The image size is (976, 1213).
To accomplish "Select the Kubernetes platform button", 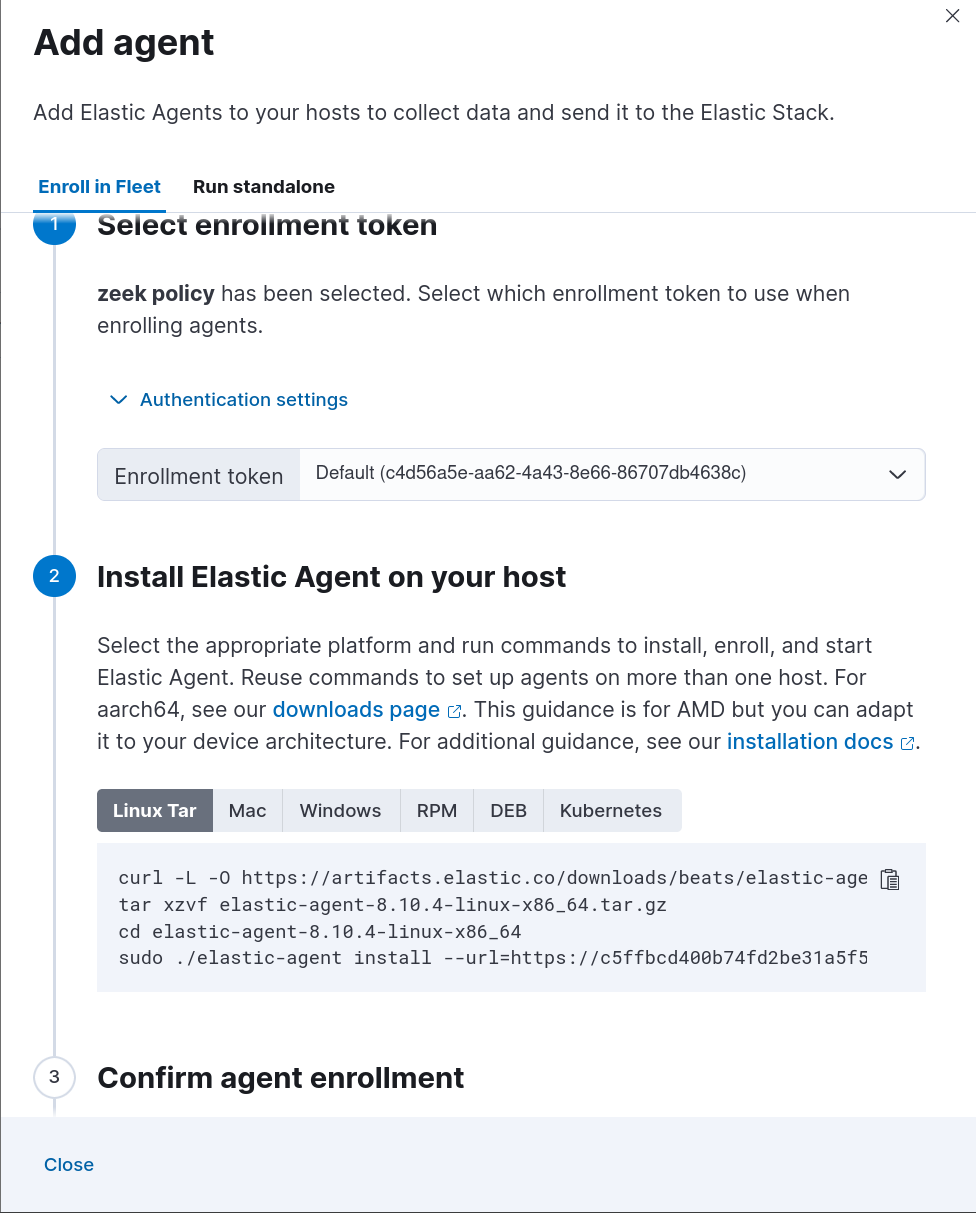I will (x=611, y=811).
